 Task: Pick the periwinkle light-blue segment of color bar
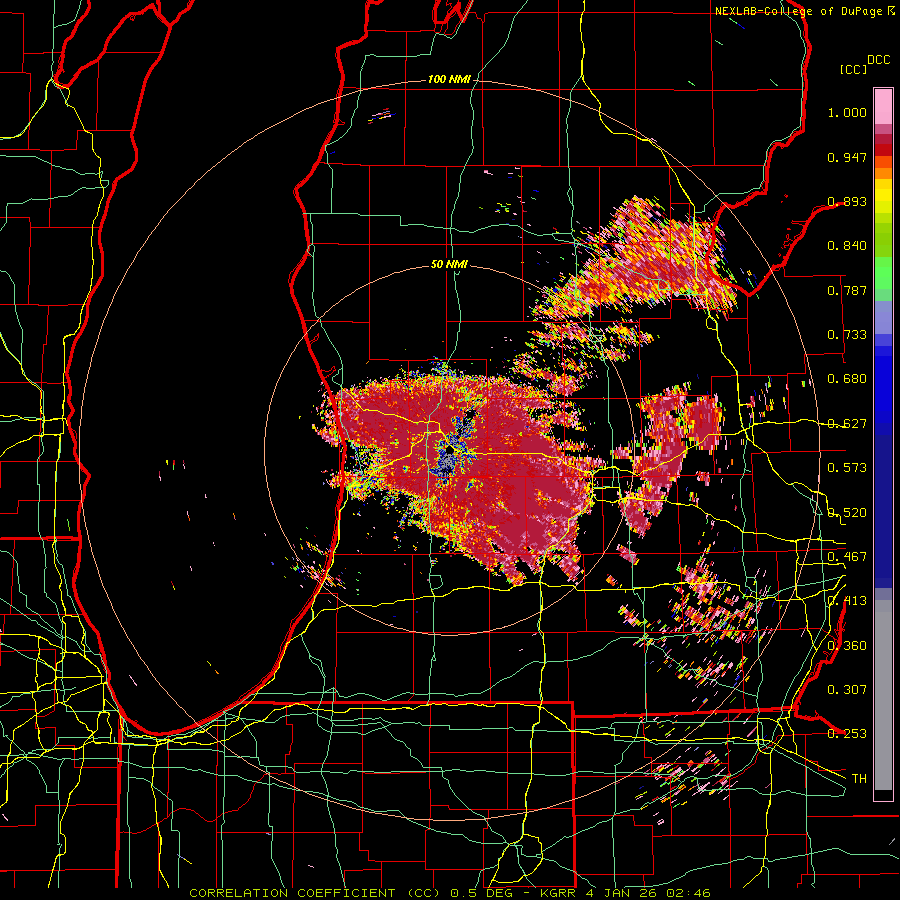click(x=883, y=317)
